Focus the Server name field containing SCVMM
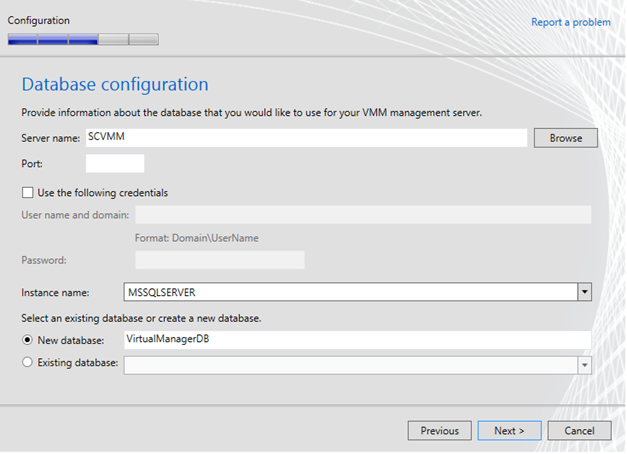Image resolution: width=627 pixels, height=454 pixels. coord(306,138)
